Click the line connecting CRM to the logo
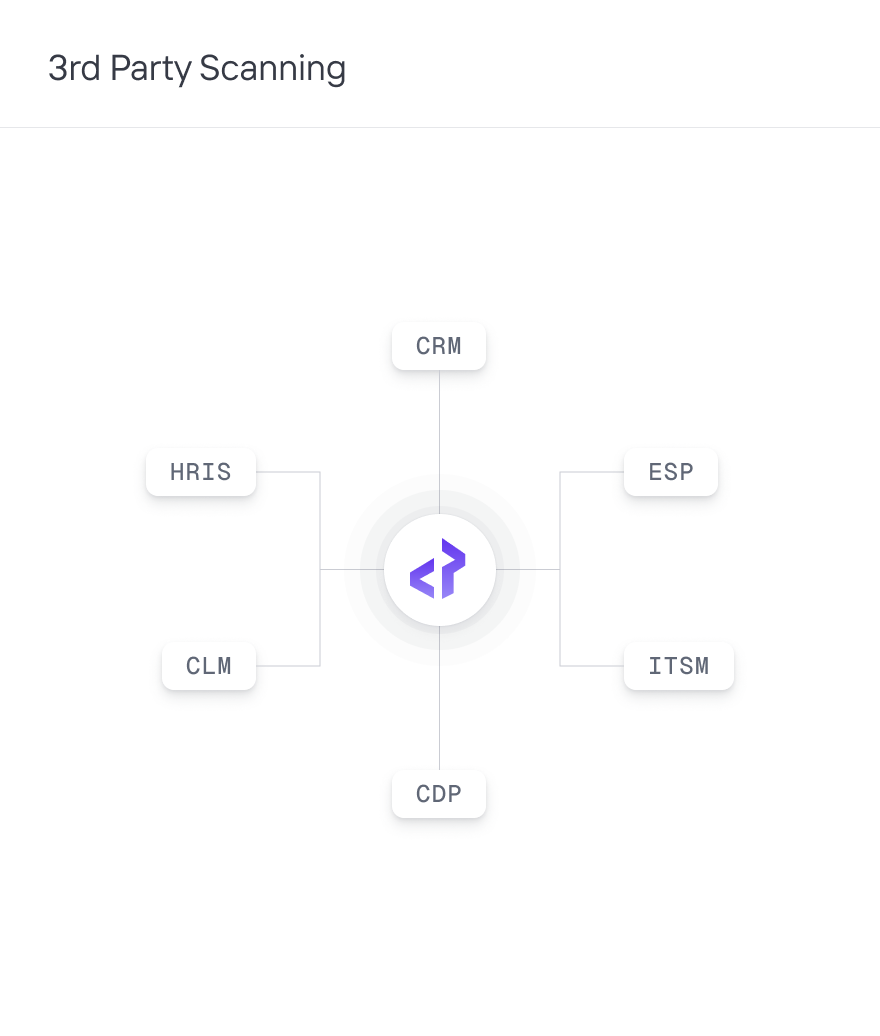The height and width of the screenshot is (1036, 880). click(439, 430)
